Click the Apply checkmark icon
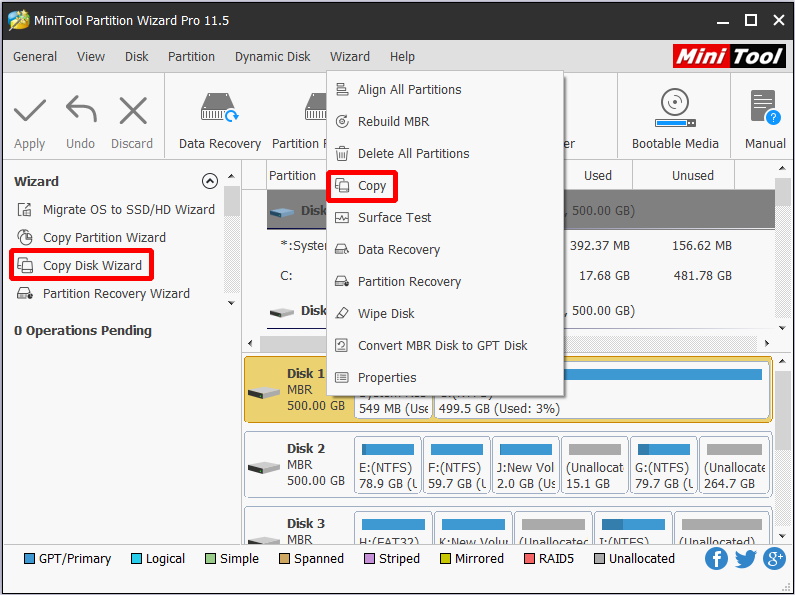Screen dimensions: 795x595 pyautogui.click(x=30, y=110)
